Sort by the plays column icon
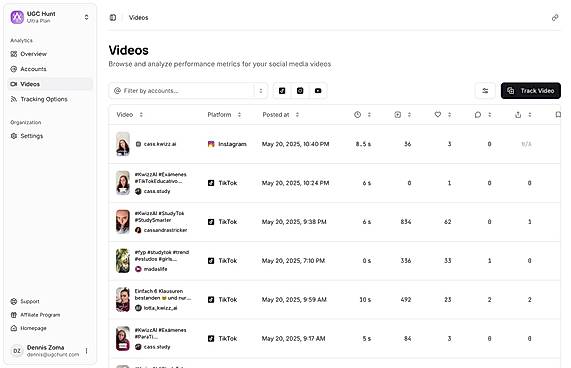571x368 pixels. click(402, 115)
